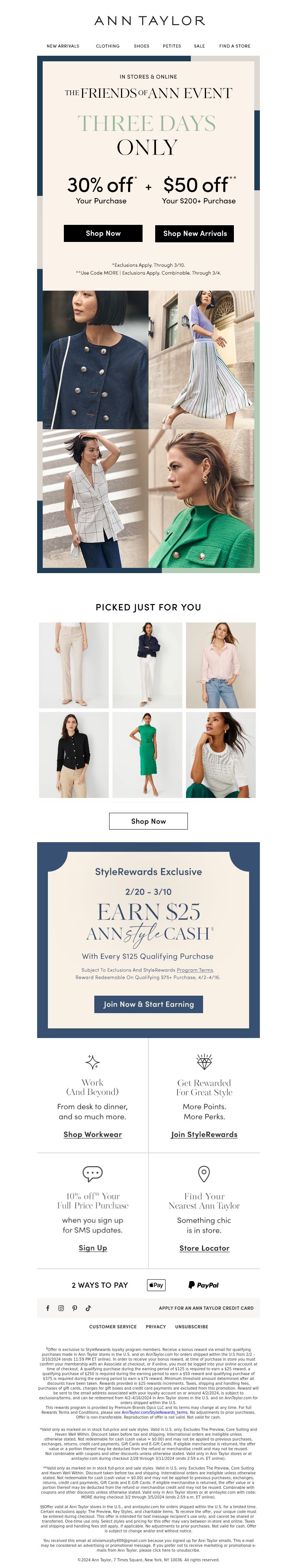Click the chat bubble SMS icon

(x=92, y=1173)
